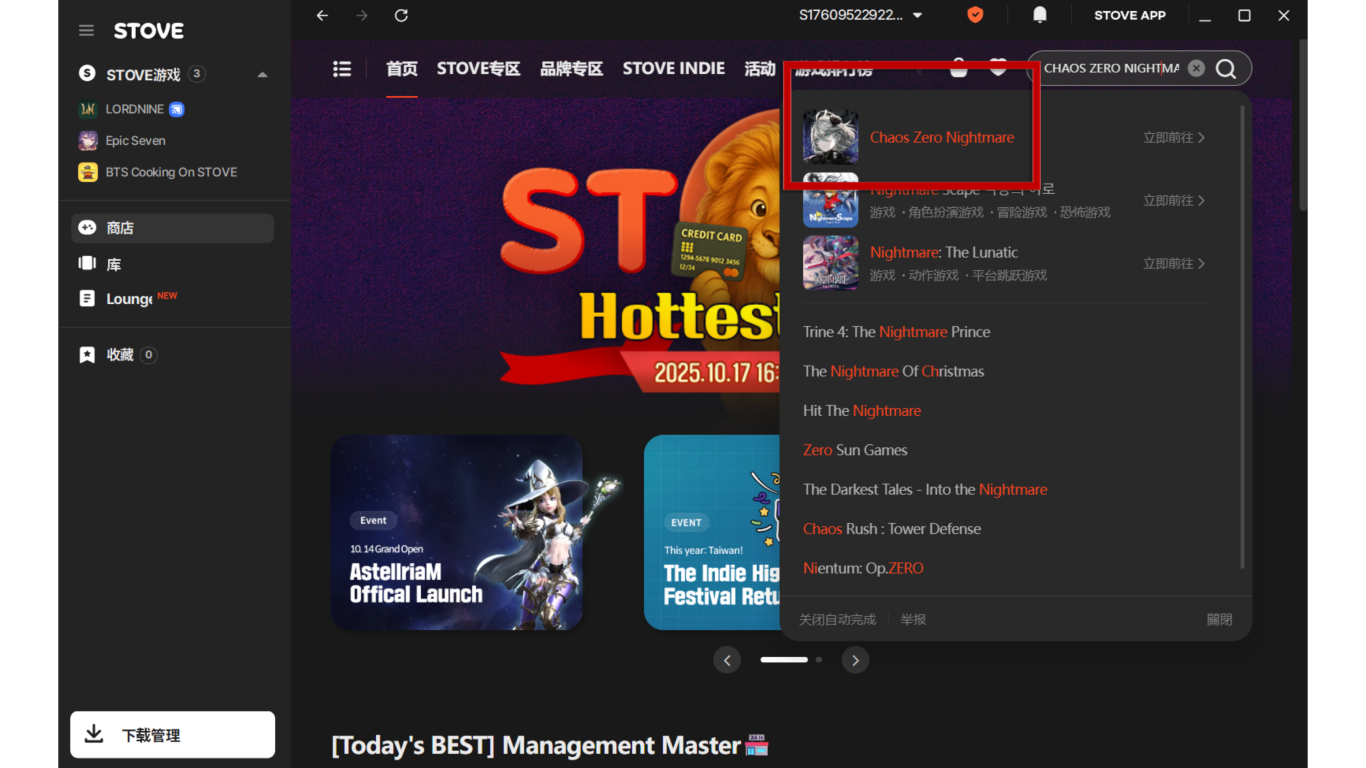Screen dimensions: 1366x768
Task: Clear the search text with X icon
Action: tap(1196, 68)
